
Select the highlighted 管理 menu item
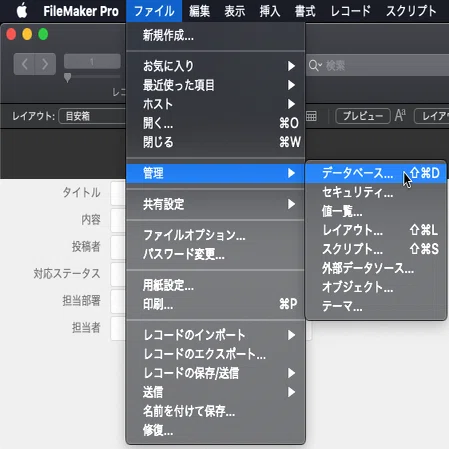pos(216,173)
